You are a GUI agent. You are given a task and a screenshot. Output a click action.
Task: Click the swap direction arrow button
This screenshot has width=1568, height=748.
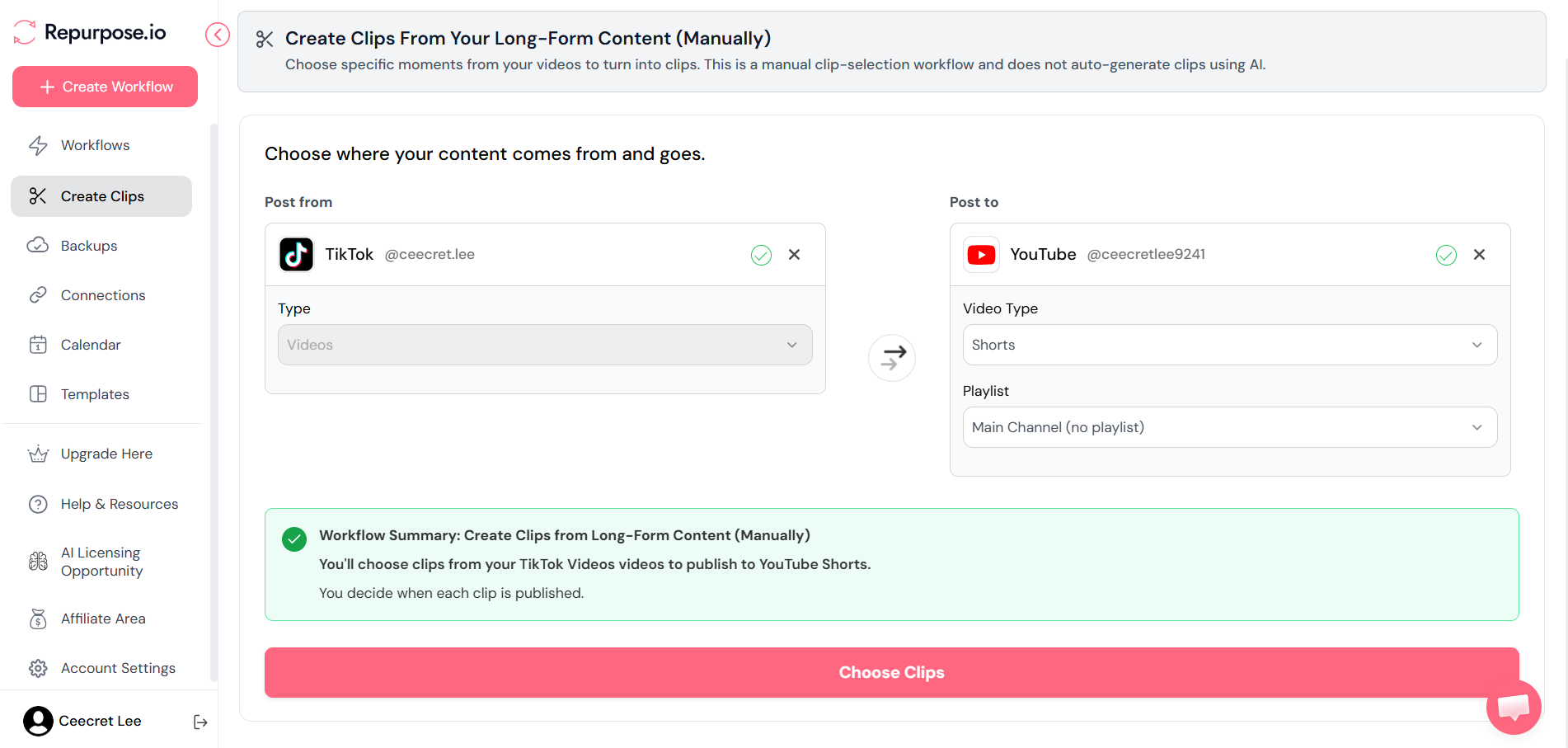pos(892,358)
